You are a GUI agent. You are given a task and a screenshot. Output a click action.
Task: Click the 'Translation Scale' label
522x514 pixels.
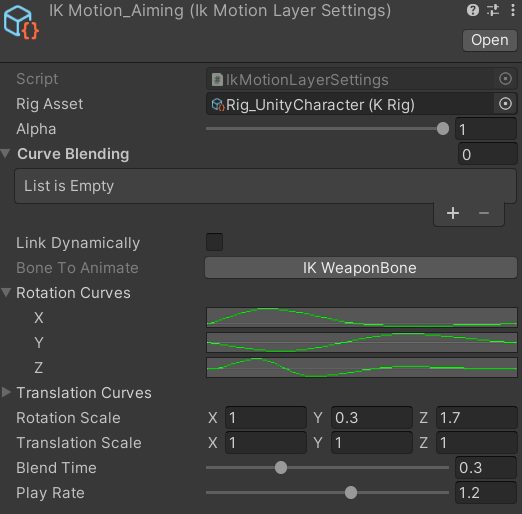tap(79, 442)
